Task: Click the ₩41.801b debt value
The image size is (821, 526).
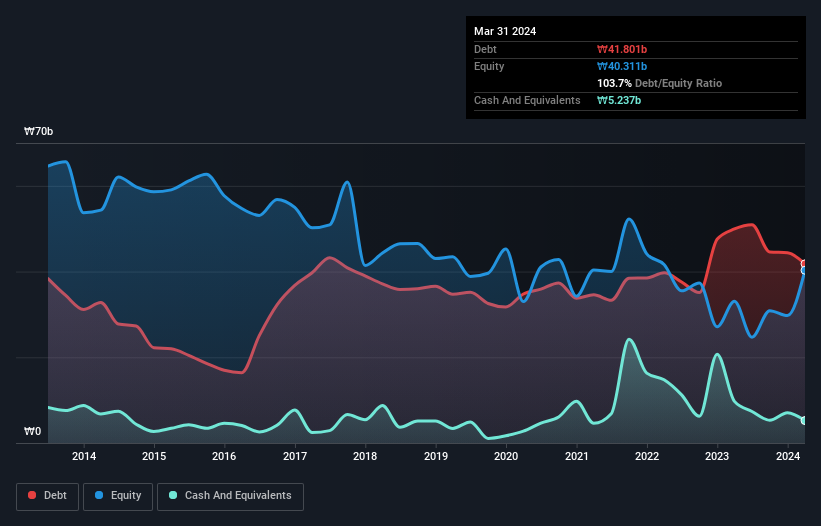Action: tap(622, 49)
